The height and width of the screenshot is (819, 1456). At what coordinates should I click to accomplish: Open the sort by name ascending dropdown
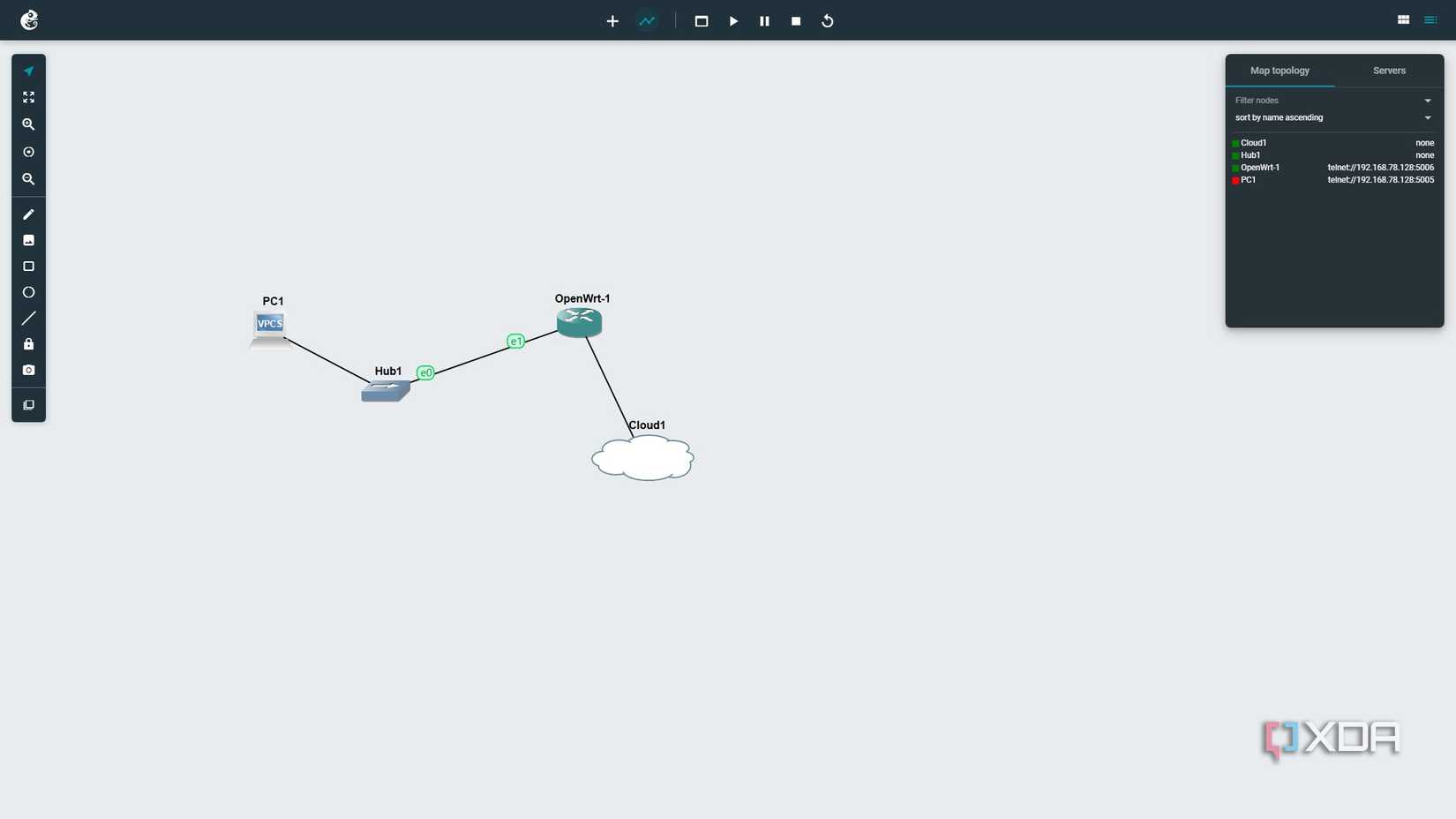tap(1427, 116)
